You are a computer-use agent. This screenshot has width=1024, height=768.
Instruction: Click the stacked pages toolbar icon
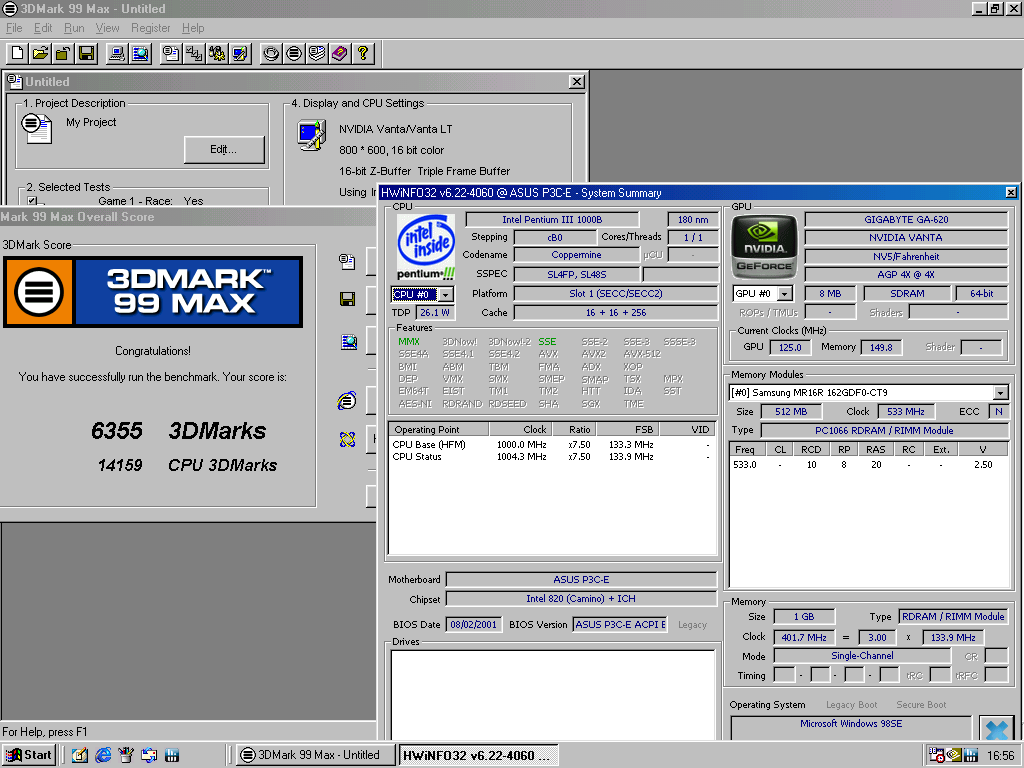317,53
